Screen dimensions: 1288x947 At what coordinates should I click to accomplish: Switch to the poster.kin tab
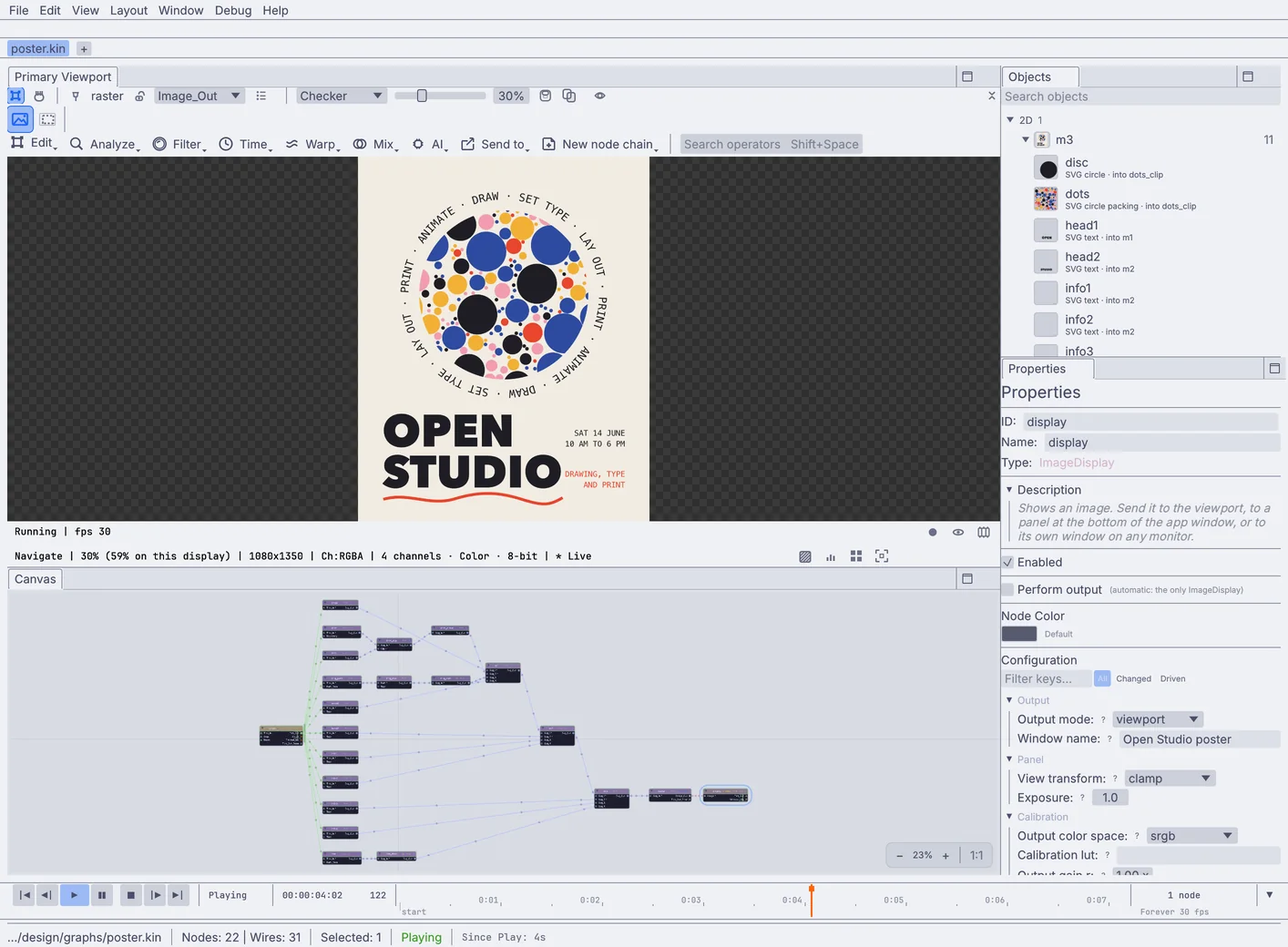click(x=38, y=48)
